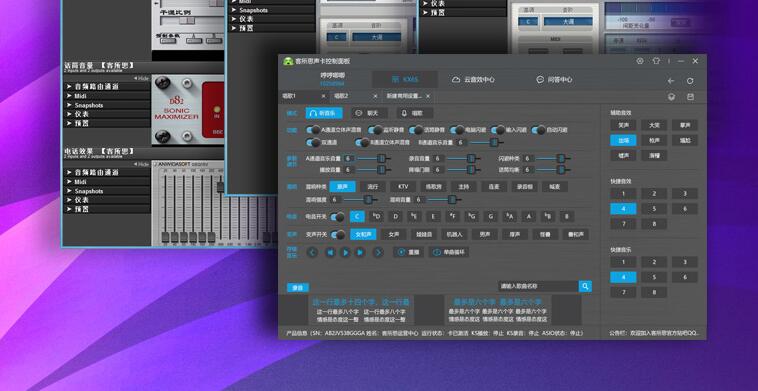Select 唱歌 microphone mode
This screenshot has width=758, height=391.
coord(415,113)
